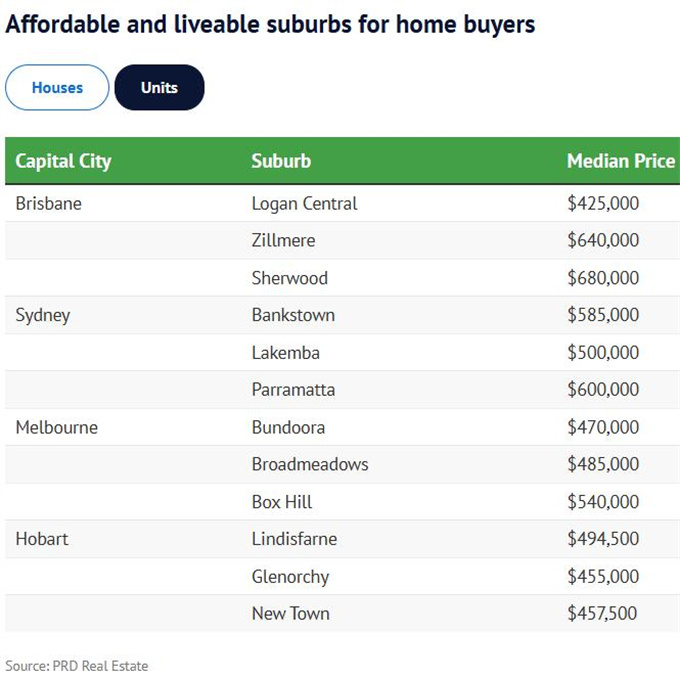Click the New Town suburb row

[290, 614]
